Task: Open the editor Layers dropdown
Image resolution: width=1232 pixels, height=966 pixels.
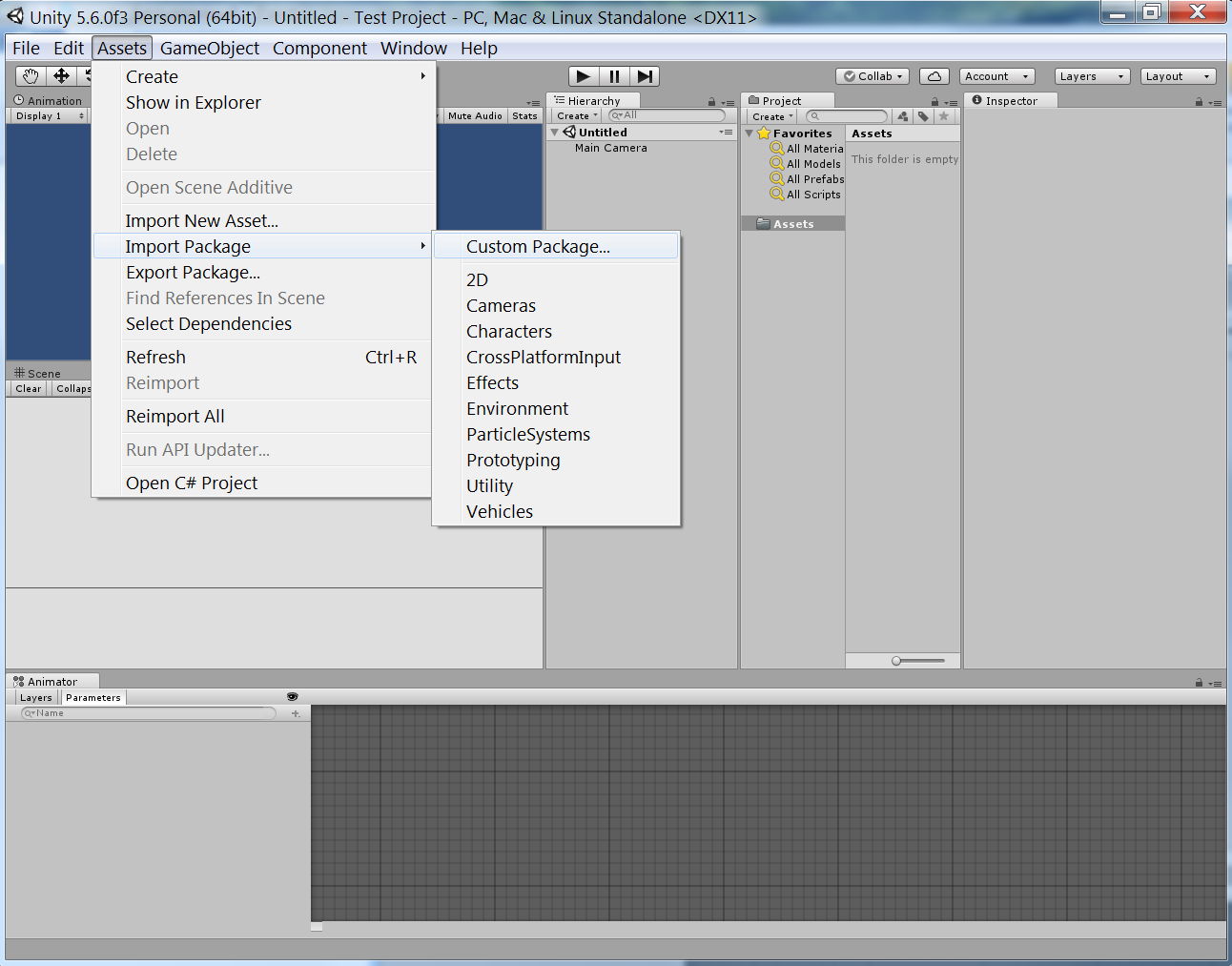Action: (1092, 76)
